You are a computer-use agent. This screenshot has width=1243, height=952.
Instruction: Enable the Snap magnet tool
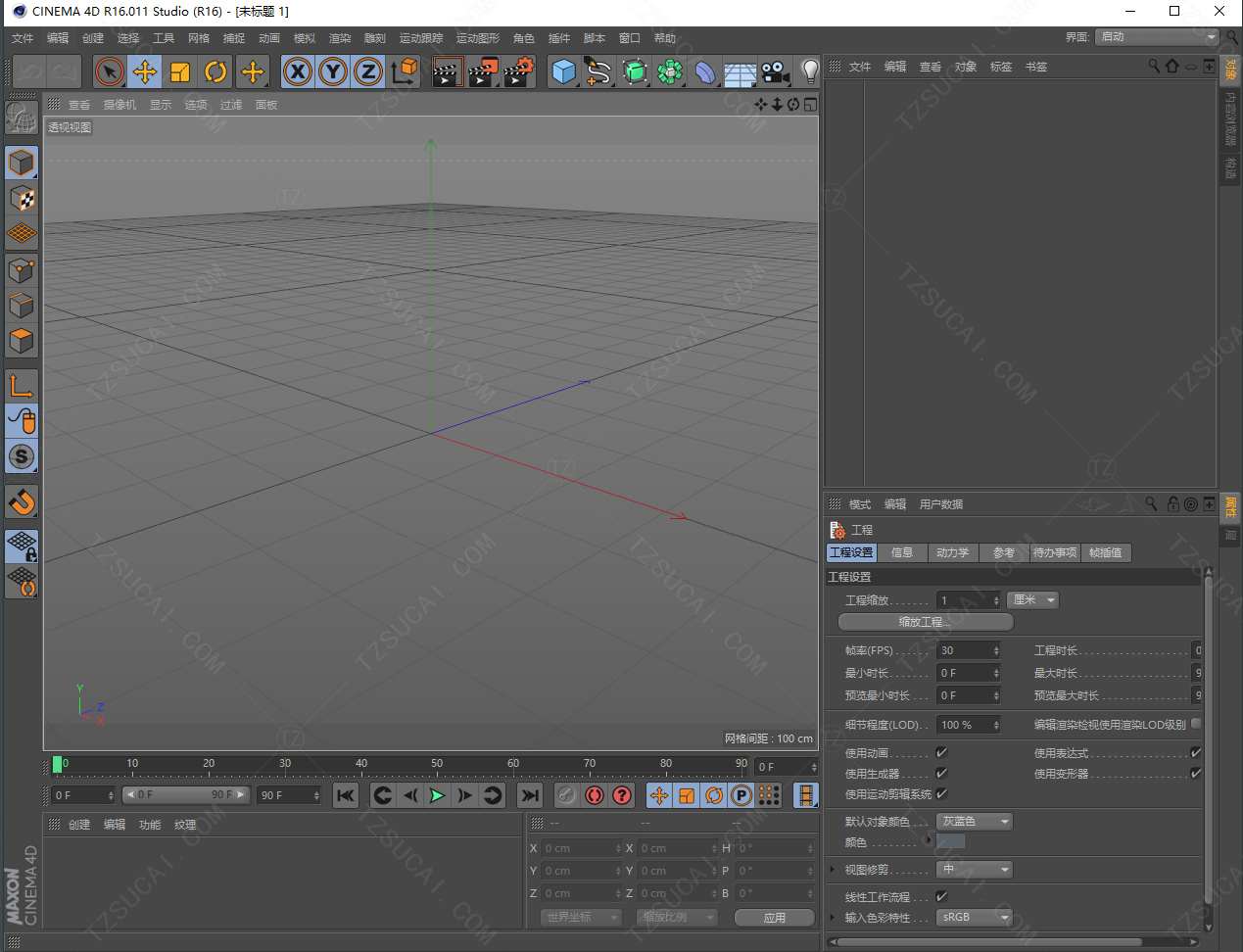point(22,501)
